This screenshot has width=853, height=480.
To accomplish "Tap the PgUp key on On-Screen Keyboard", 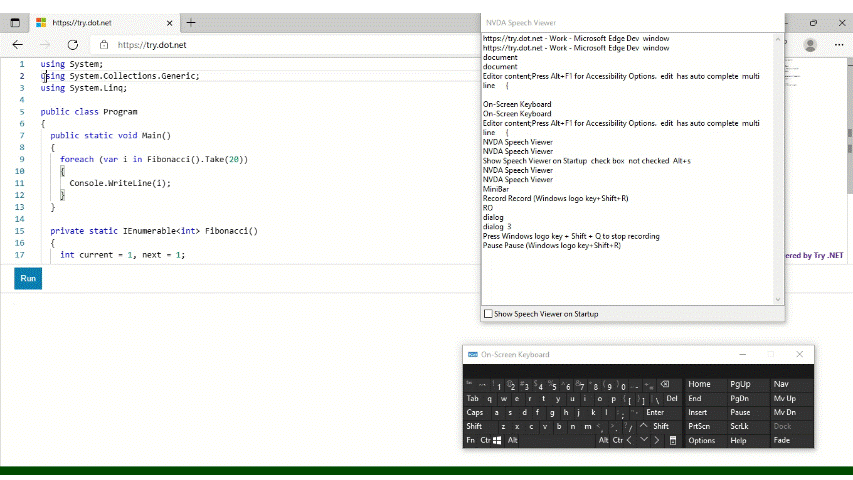I will (748, 385).
